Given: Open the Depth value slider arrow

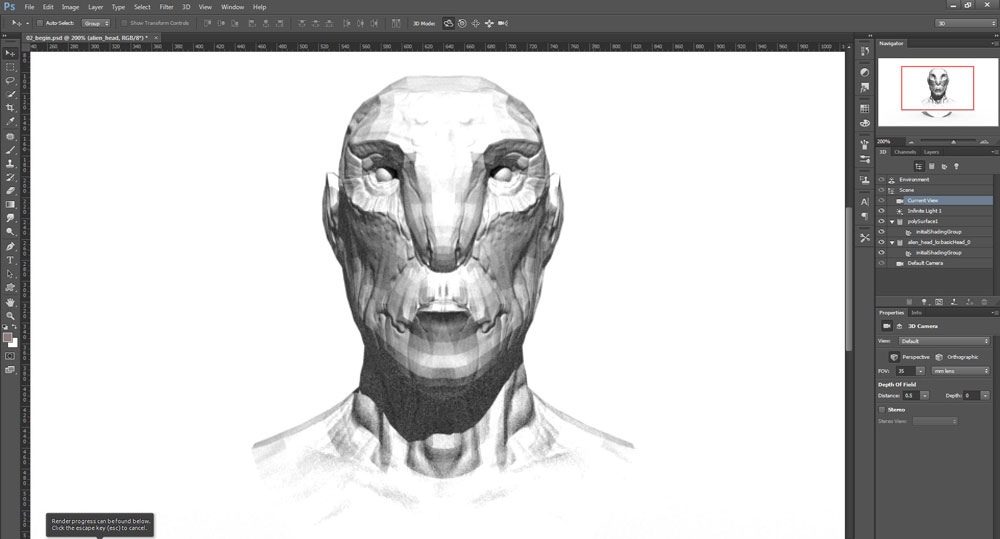Looking at the screenshot, I should point(985,396).
